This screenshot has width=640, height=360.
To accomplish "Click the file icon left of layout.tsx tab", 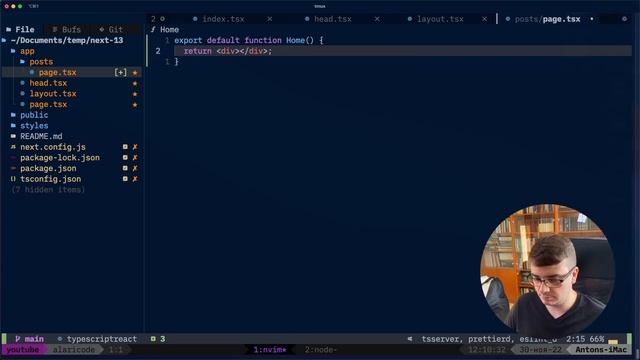I will click(410, 19).
